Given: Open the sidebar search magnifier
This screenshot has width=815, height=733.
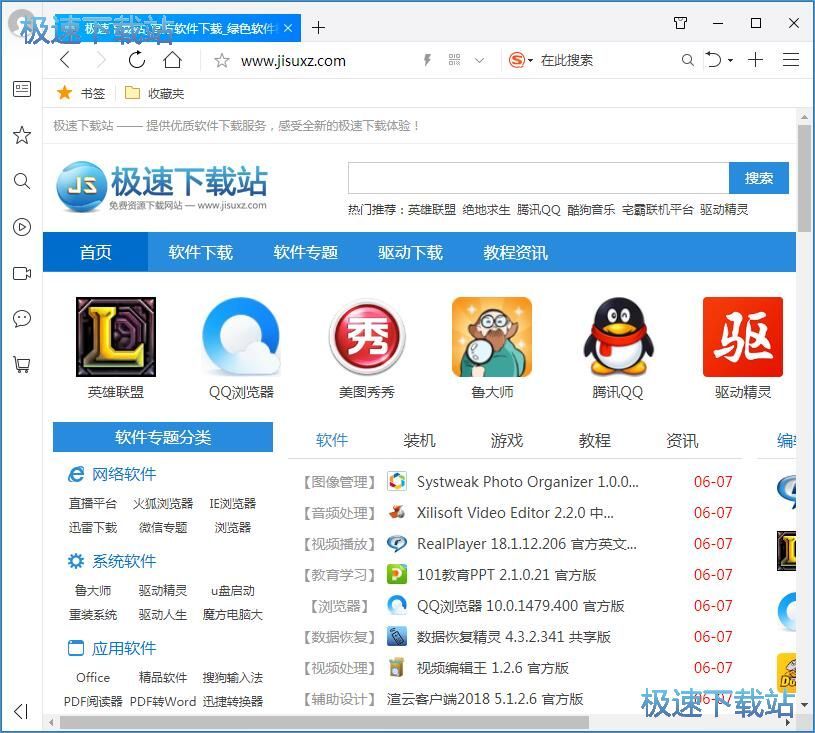Looking at the screenshot, I should 22,181.
